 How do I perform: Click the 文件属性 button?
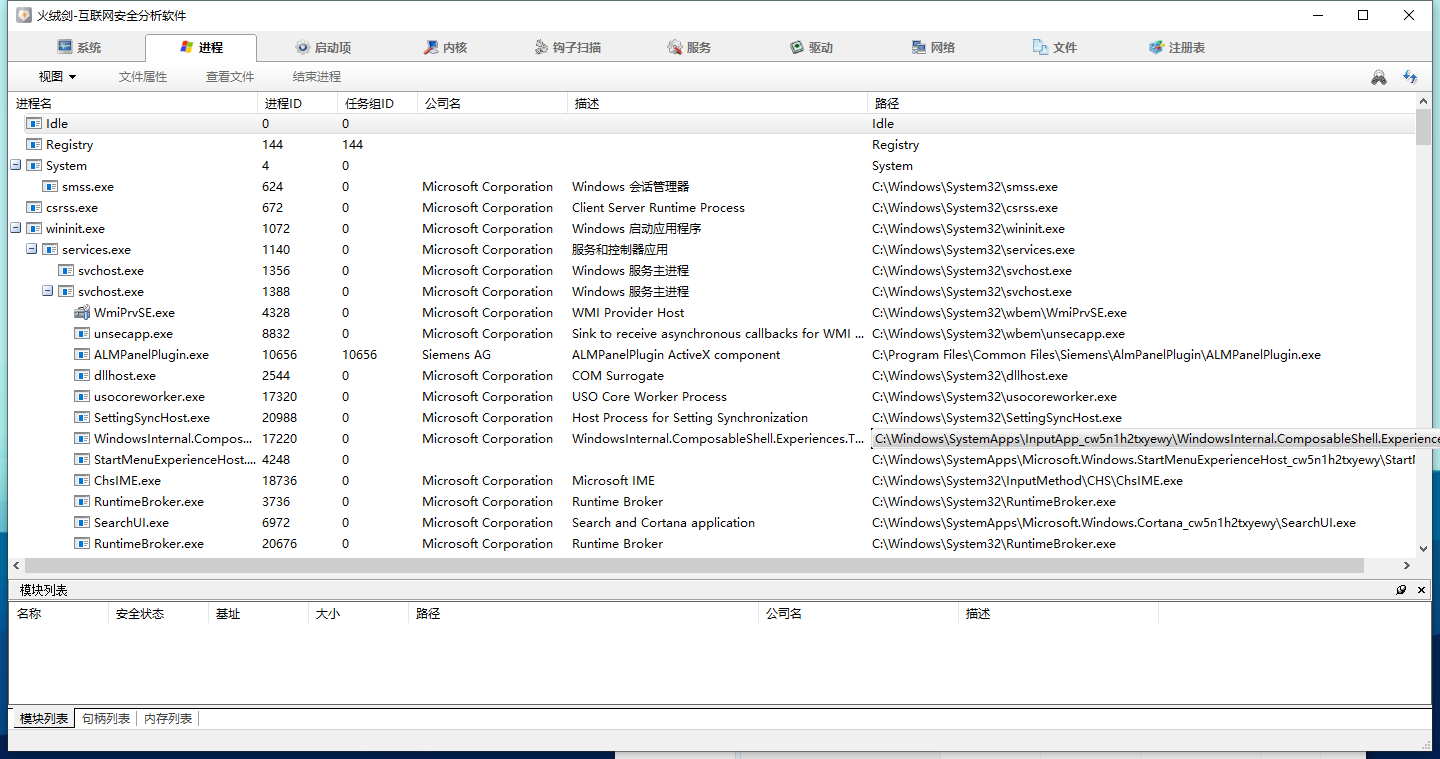click(143, 77)
